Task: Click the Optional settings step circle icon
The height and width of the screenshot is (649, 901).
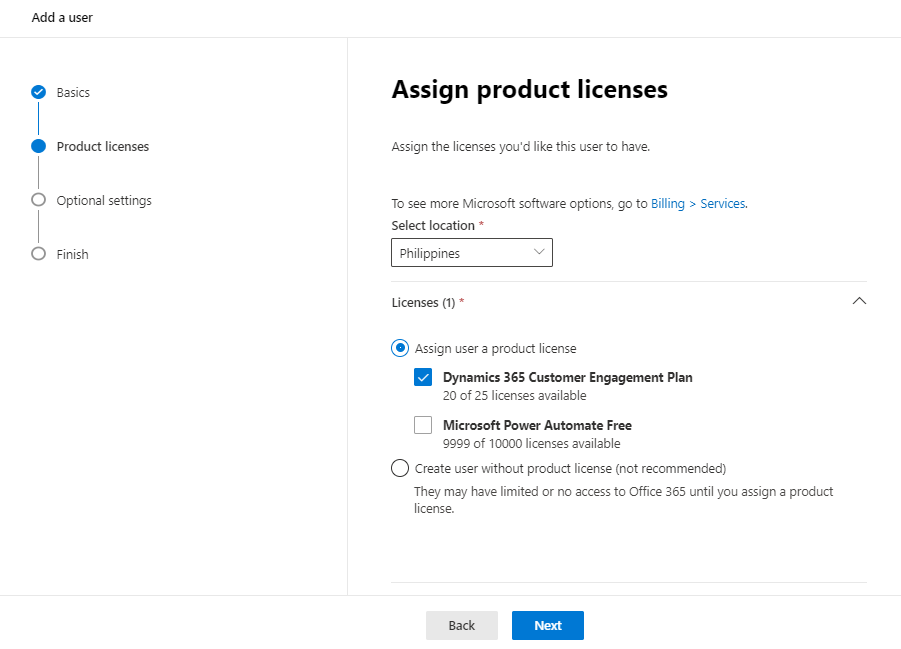Action: (38, 200)
